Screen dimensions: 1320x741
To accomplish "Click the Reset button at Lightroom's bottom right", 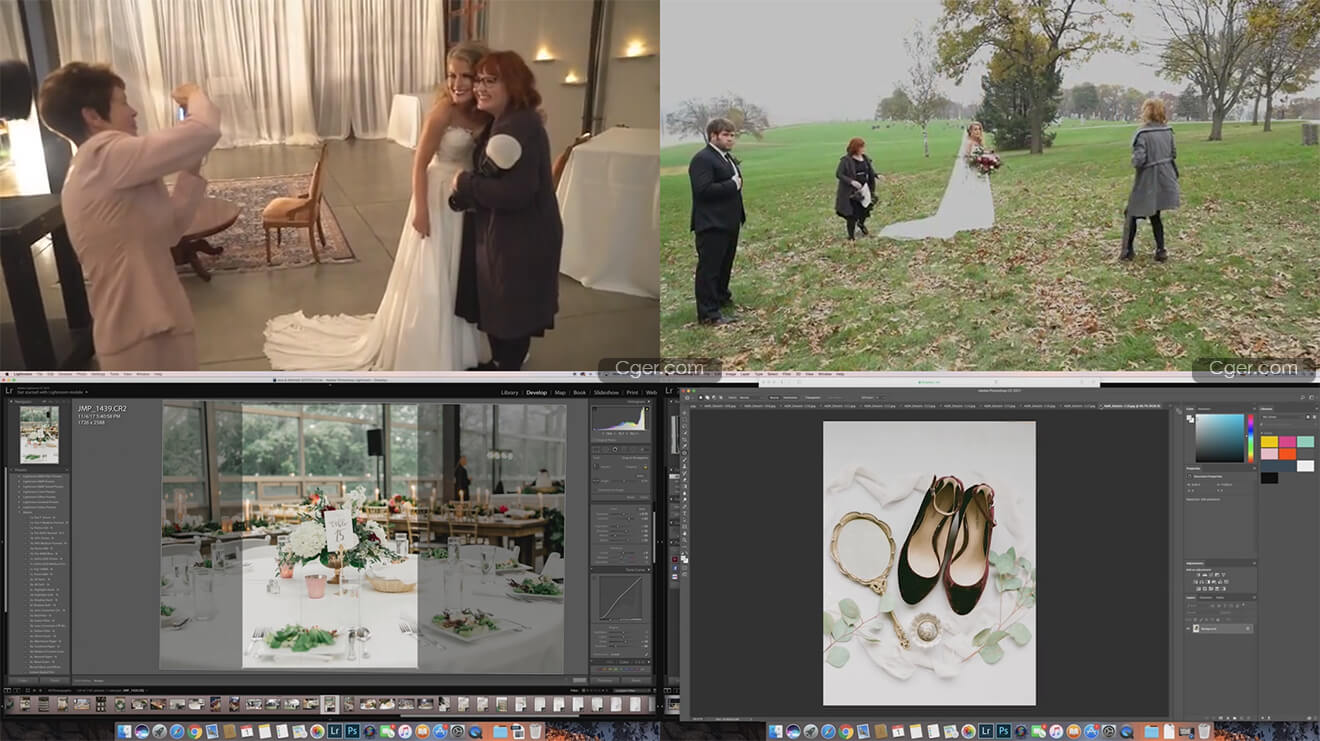I will click(636, 680).
